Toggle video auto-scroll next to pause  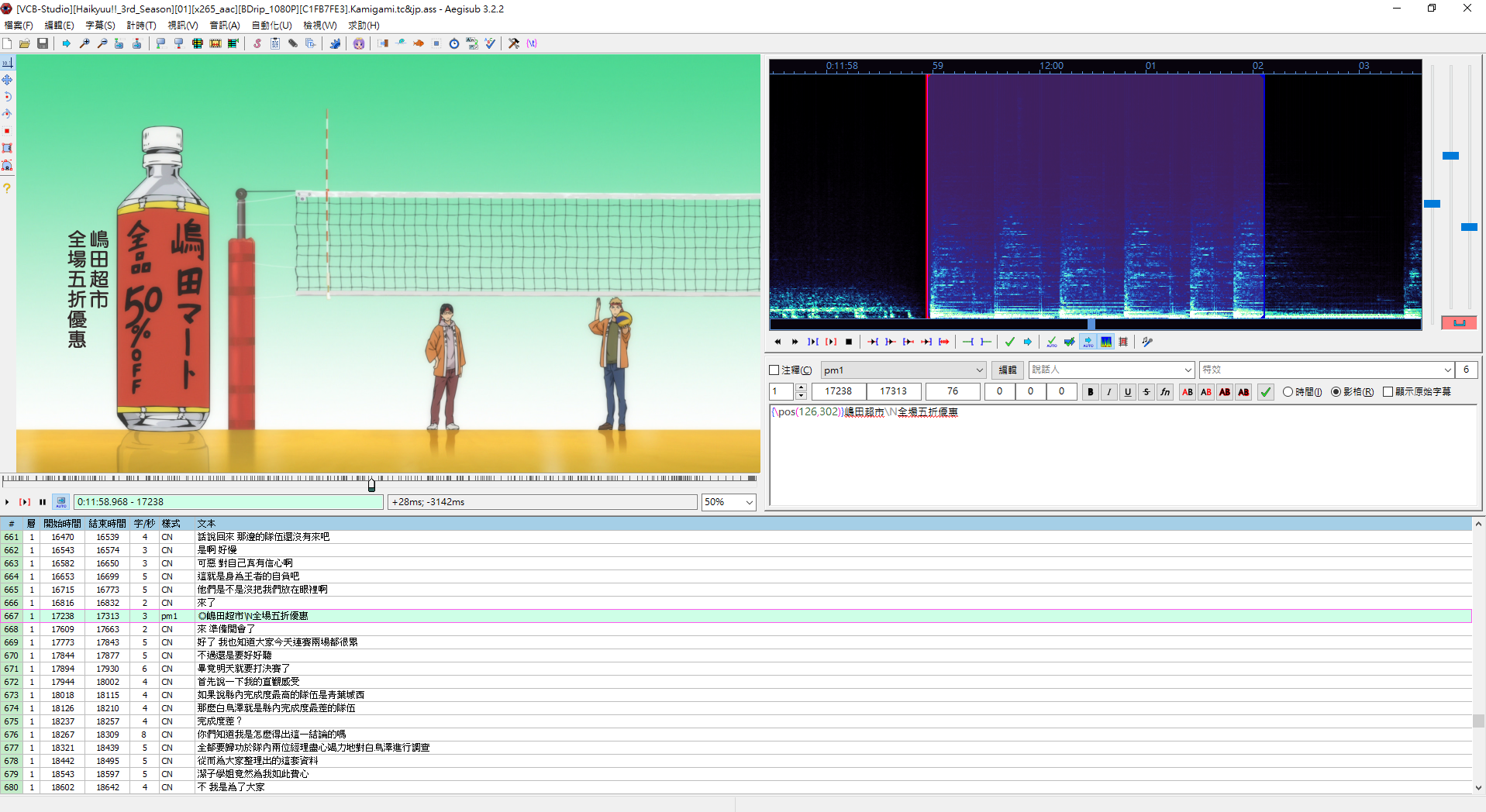[61, 502]
